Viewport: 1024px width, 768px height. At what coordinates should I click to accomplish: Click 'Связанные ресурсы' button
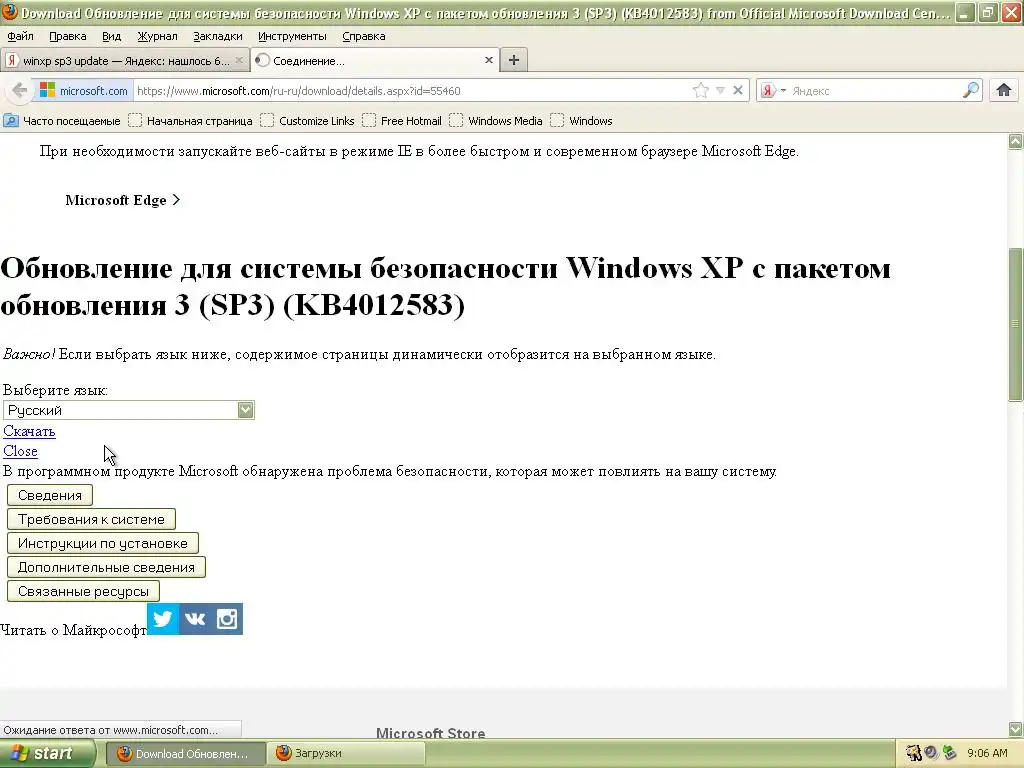click(84, 591)
